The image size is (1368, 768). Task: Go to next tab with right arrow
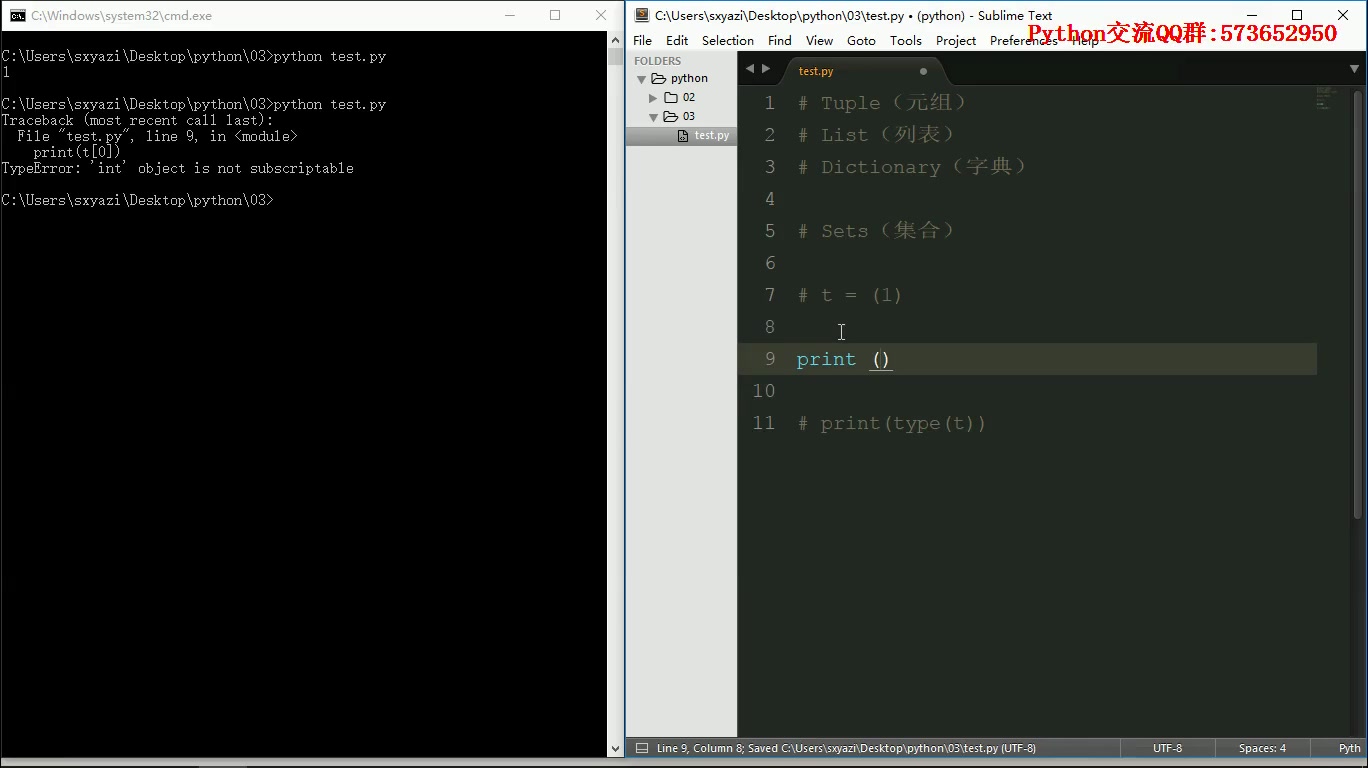(767, 69)
